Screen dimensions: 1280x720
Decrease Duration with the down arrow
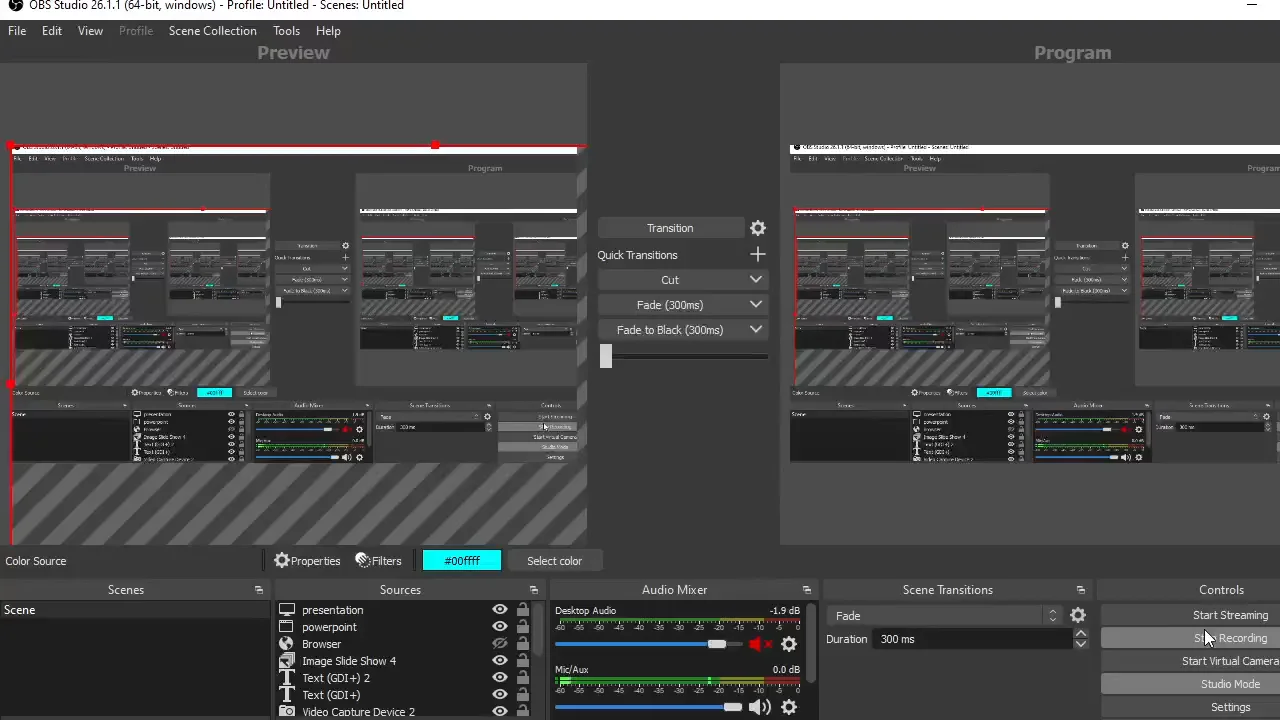click(1081, 644)
